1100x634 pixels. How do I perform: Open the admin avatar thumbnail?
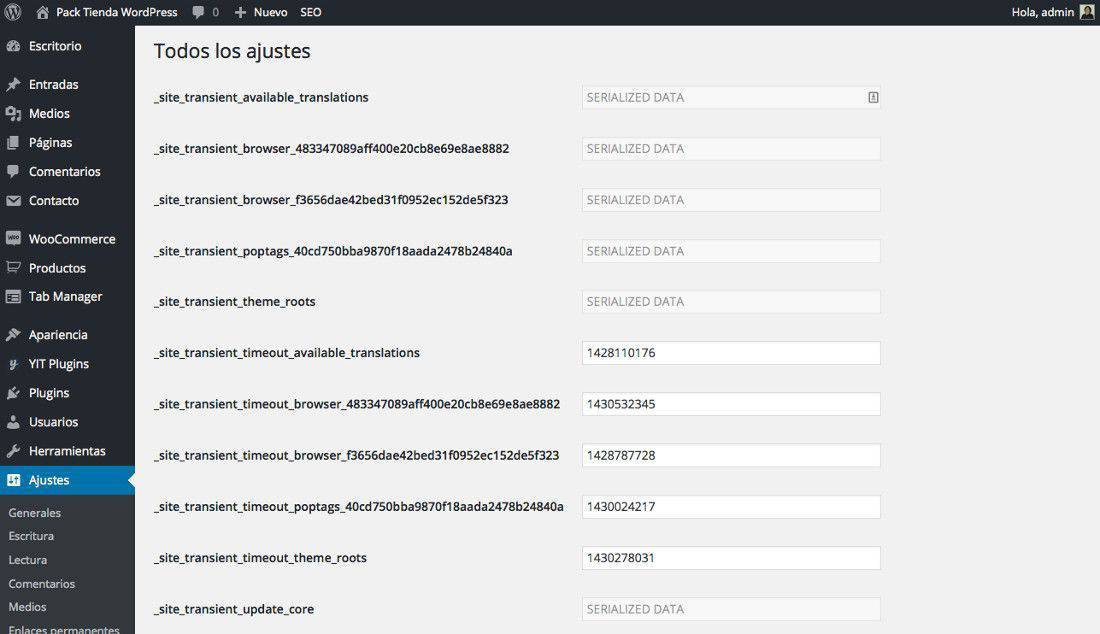pos(1087,12)
